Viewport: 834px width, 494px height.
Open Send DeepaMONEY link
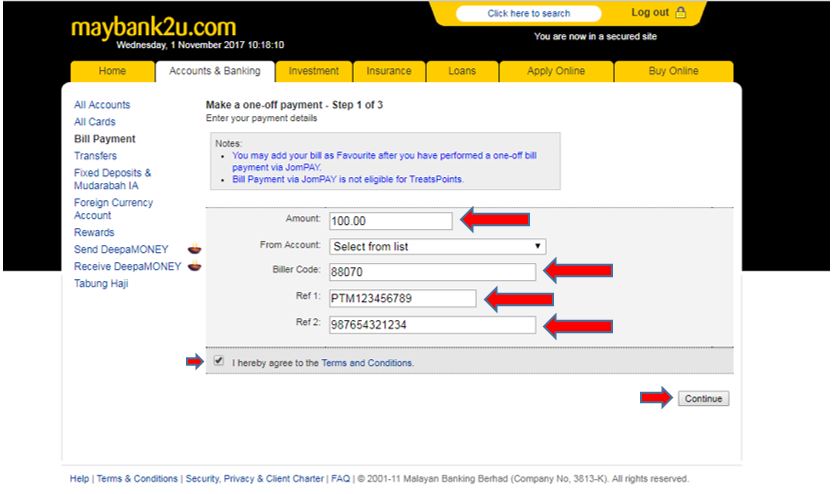point(121,249)
